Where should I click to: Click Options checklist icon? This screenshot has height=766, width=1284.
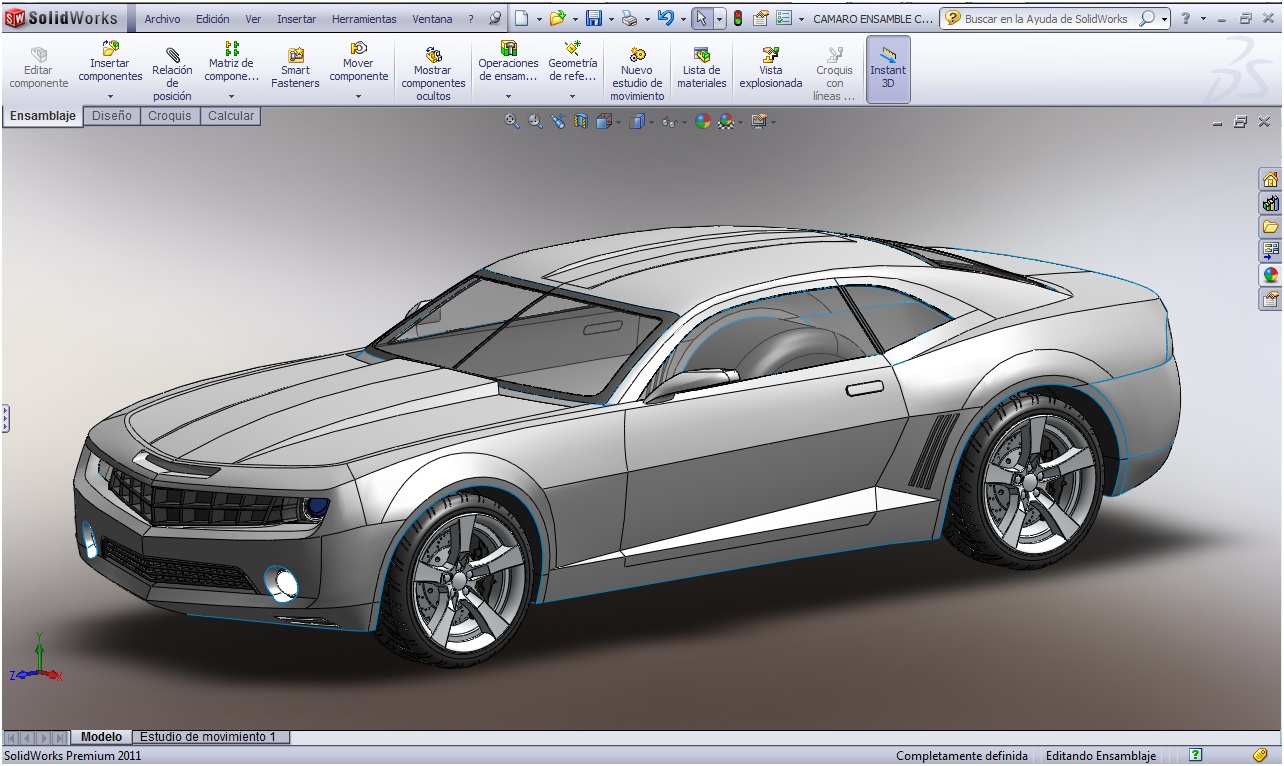pyautogui.click(x=784, y=18)
